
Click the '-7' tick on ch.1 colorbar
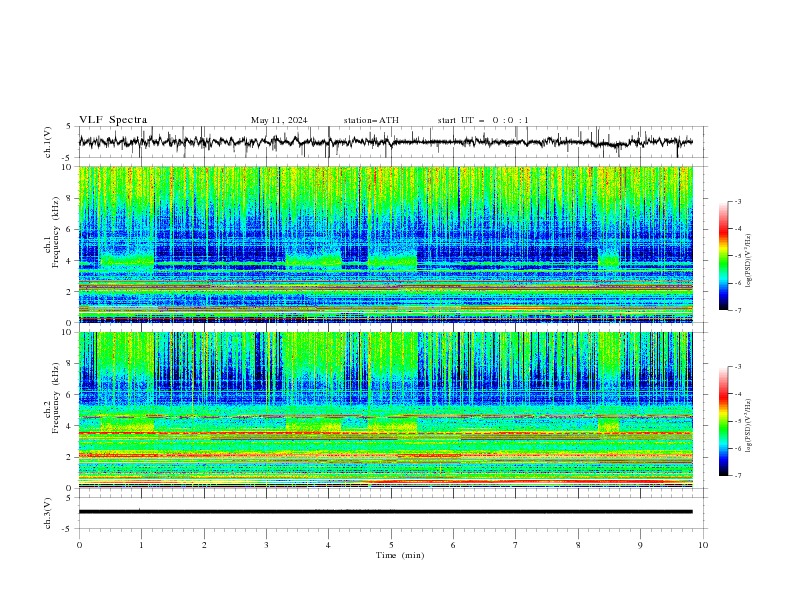(x=738, y=310)
